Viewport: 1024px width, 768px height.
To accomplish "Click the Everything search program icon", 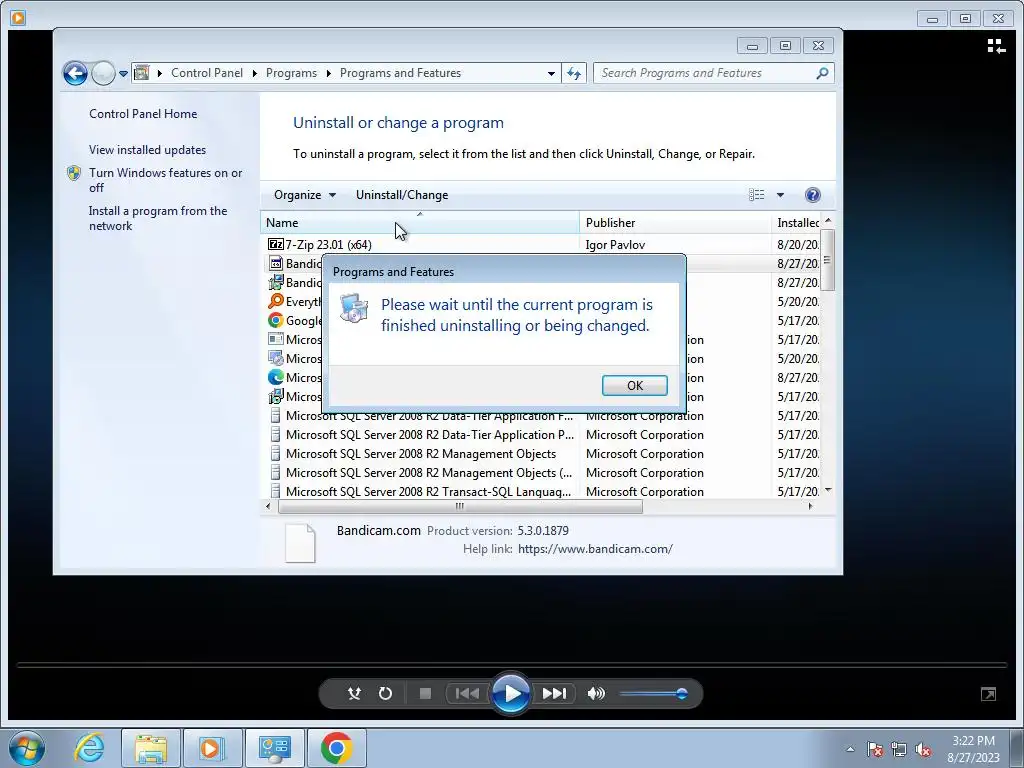I will point(276,301).
